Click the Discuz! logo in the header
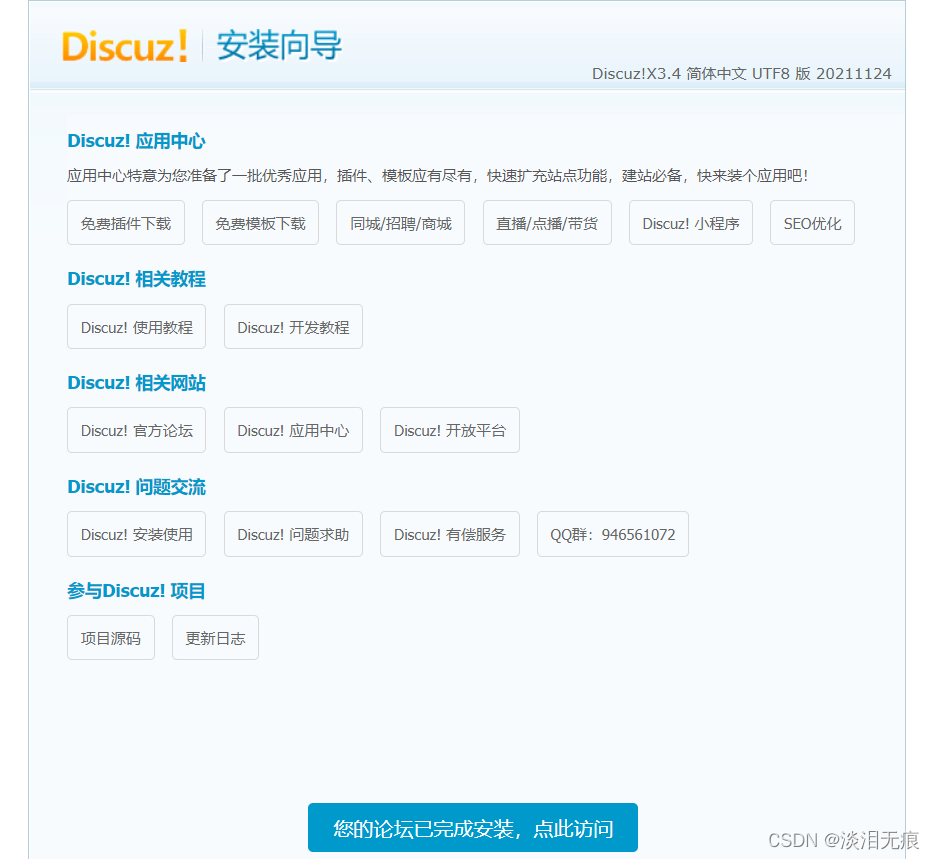The height and width of the screenshot is (859, 935). pos(125,46)
